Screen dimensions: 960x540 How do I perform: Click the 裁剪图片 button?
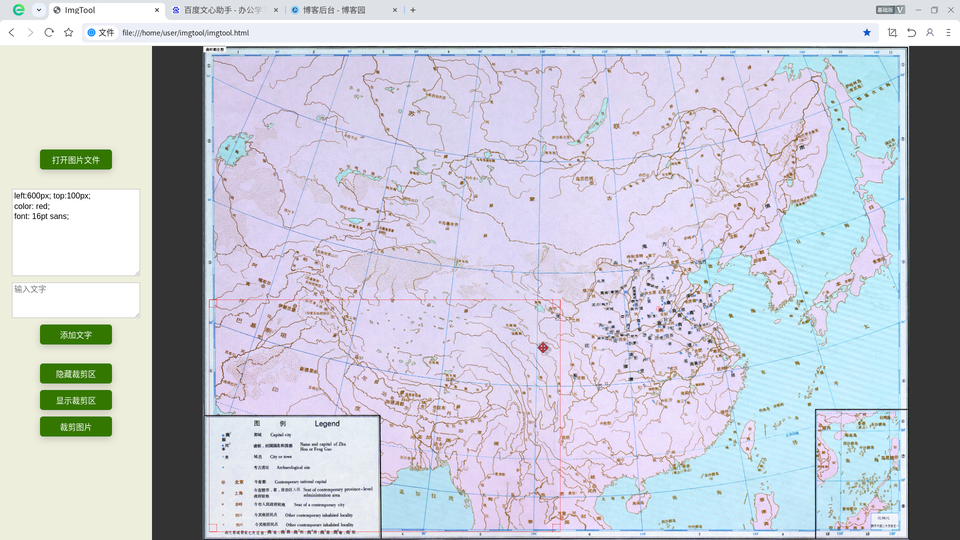coord(76,427)
